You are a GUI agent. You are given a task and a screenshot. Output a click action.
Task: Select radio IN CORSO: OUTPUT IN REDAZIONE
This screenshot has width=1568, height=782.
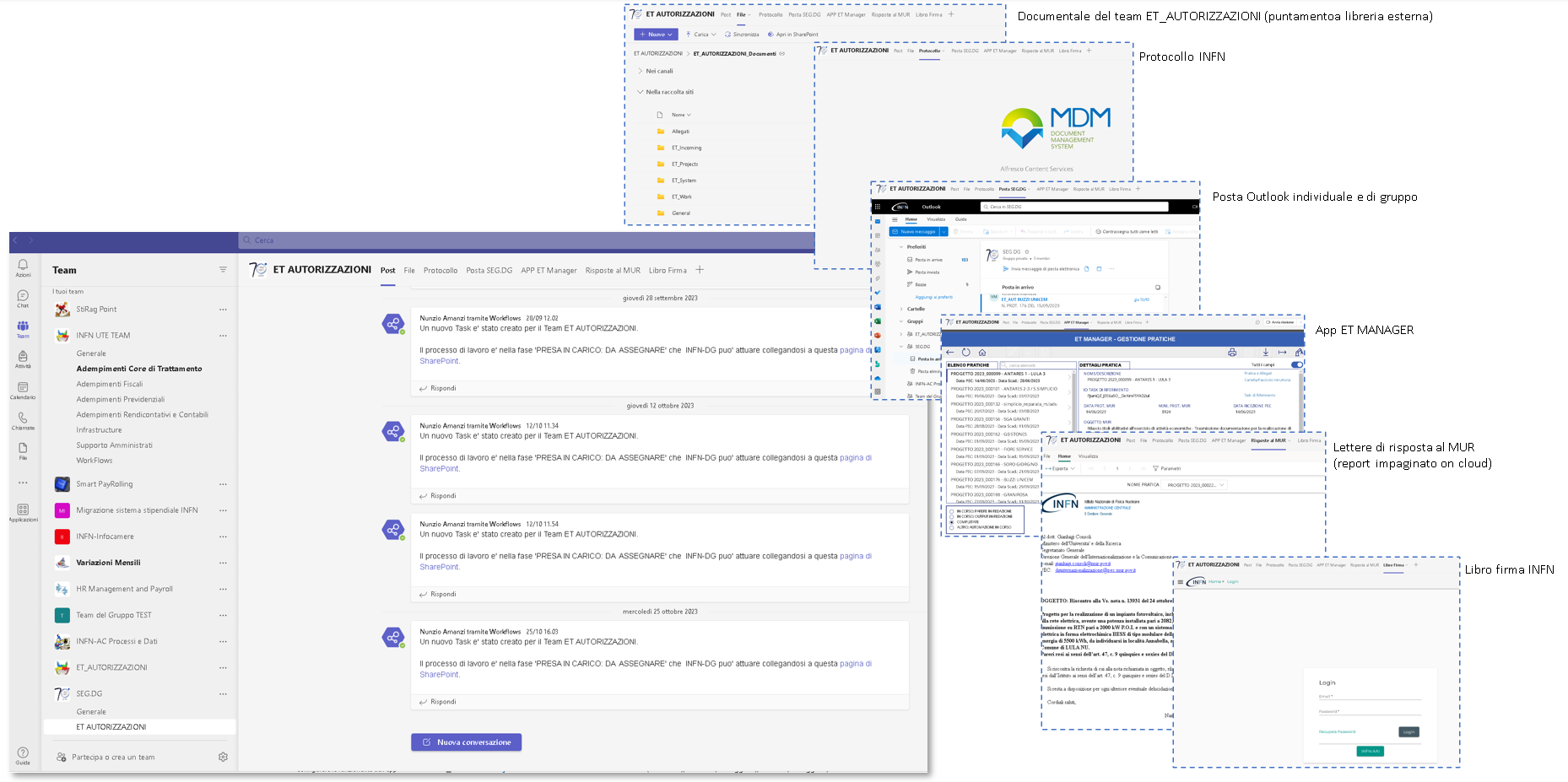(x=952, y=516)
